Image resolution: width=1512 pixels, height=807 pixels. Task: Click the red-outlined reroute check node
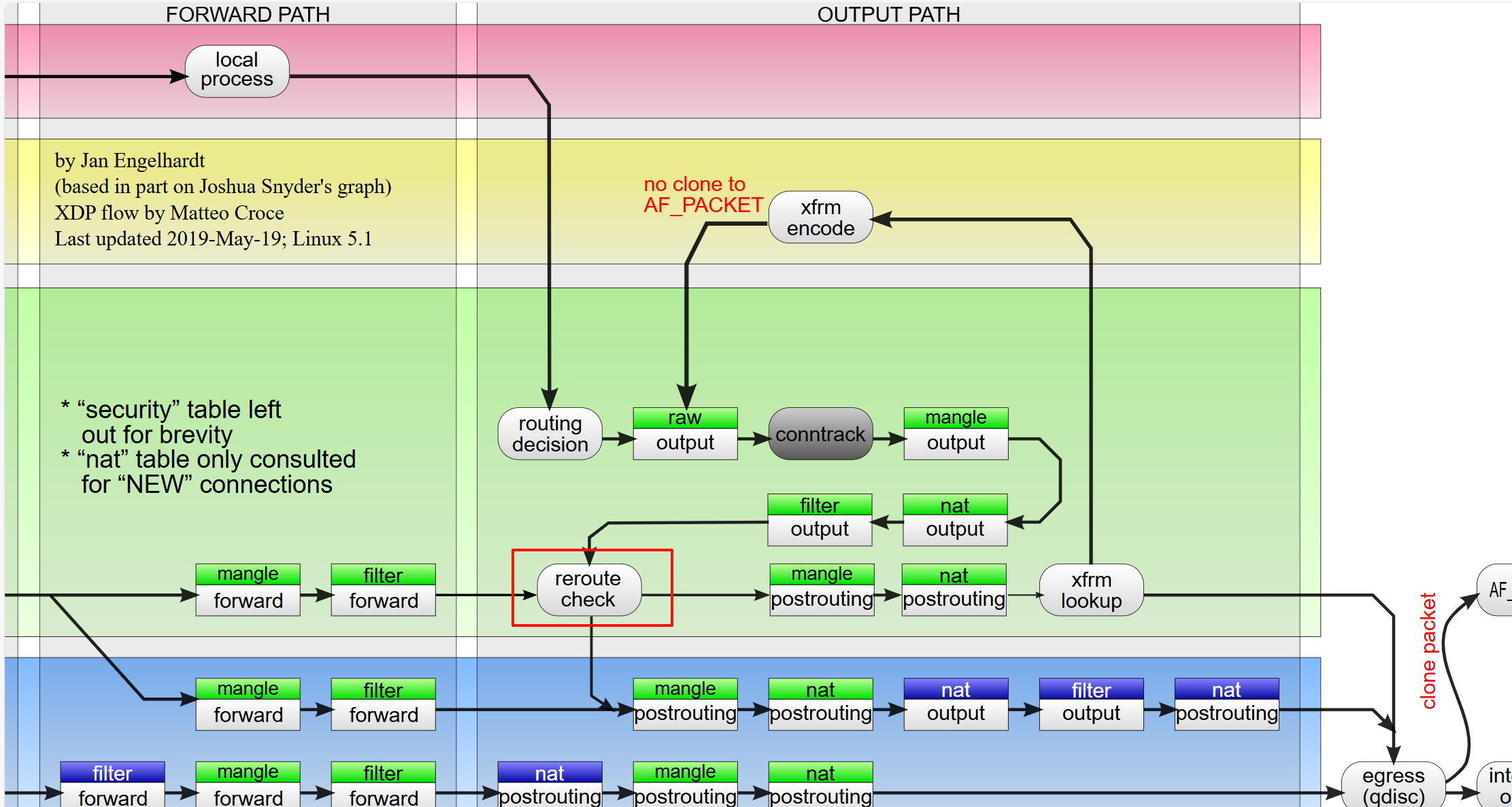[x=588, y=589]
